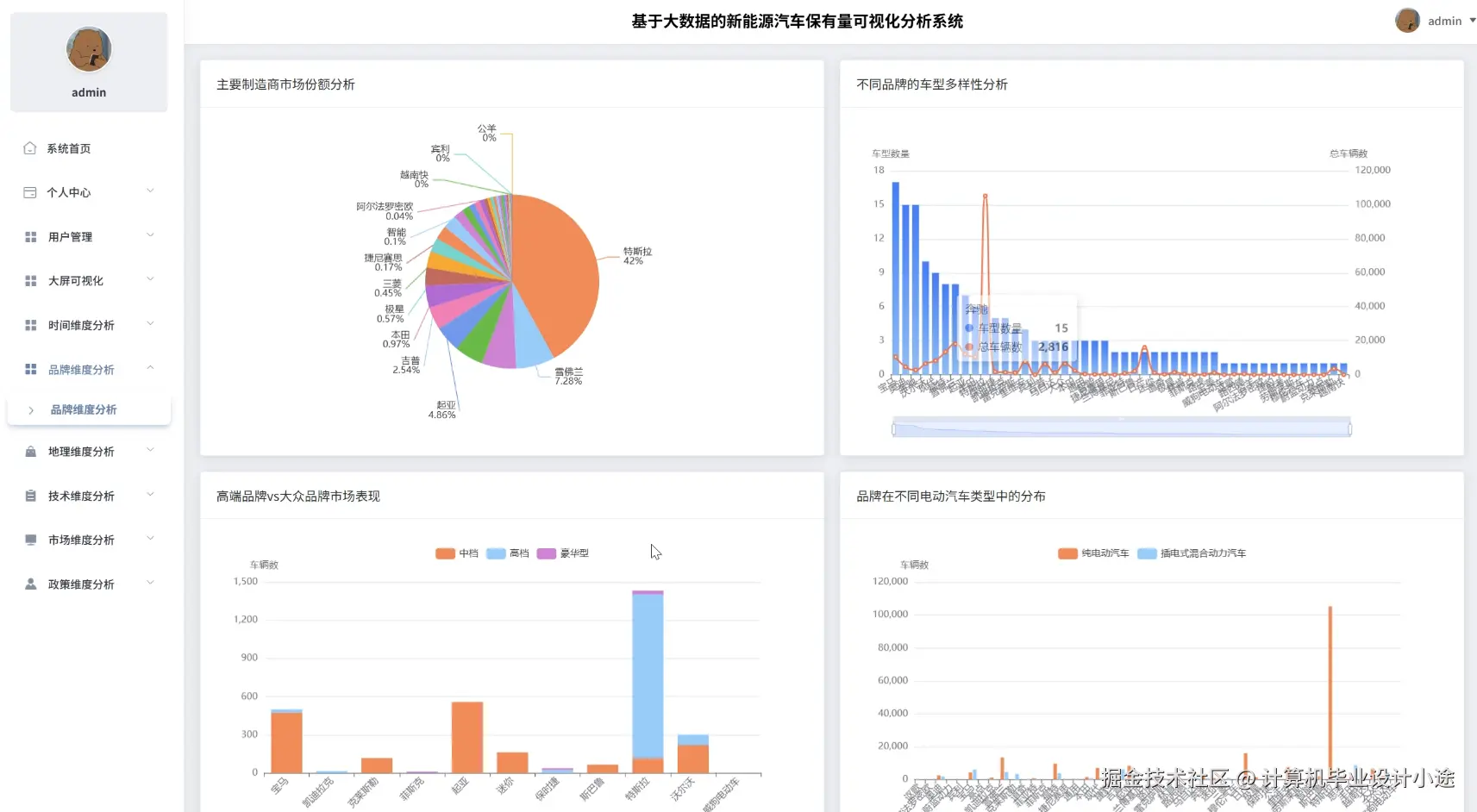The image size is (1477, 812).
Task: Click the home icon beside 系统首页
Action: (30, 148)
